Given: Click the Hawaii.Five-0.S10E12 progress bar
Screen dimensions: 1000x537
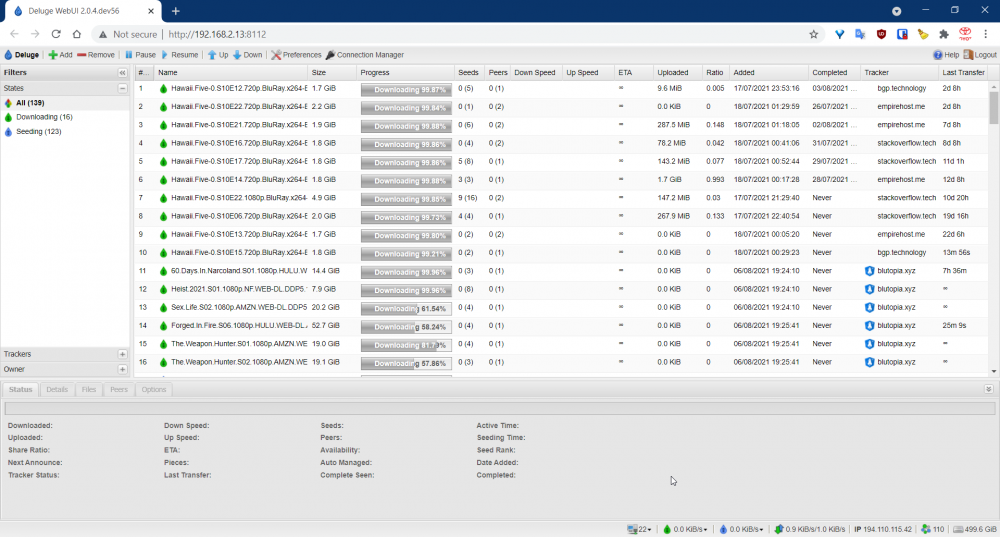Looking at the screenshot, I should [x=406, y=90].
